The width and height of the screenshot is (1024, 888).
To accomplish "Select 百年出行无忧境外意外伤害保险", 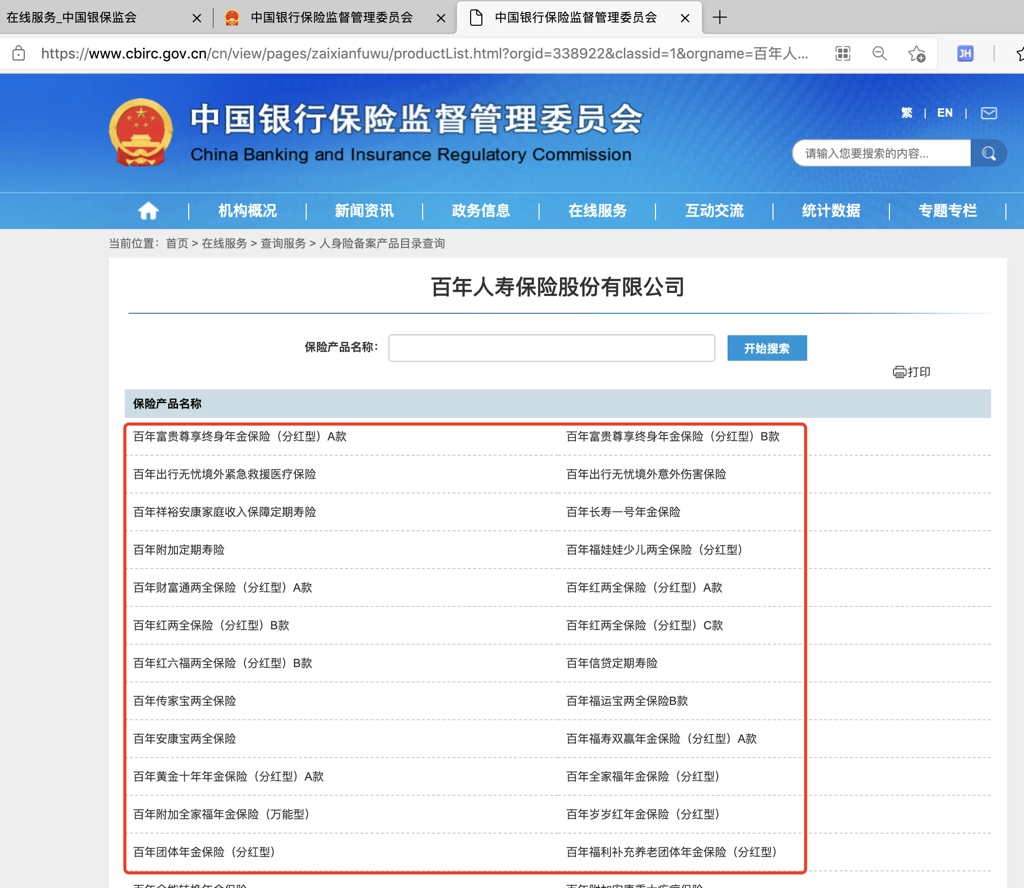I will [646, 474].
